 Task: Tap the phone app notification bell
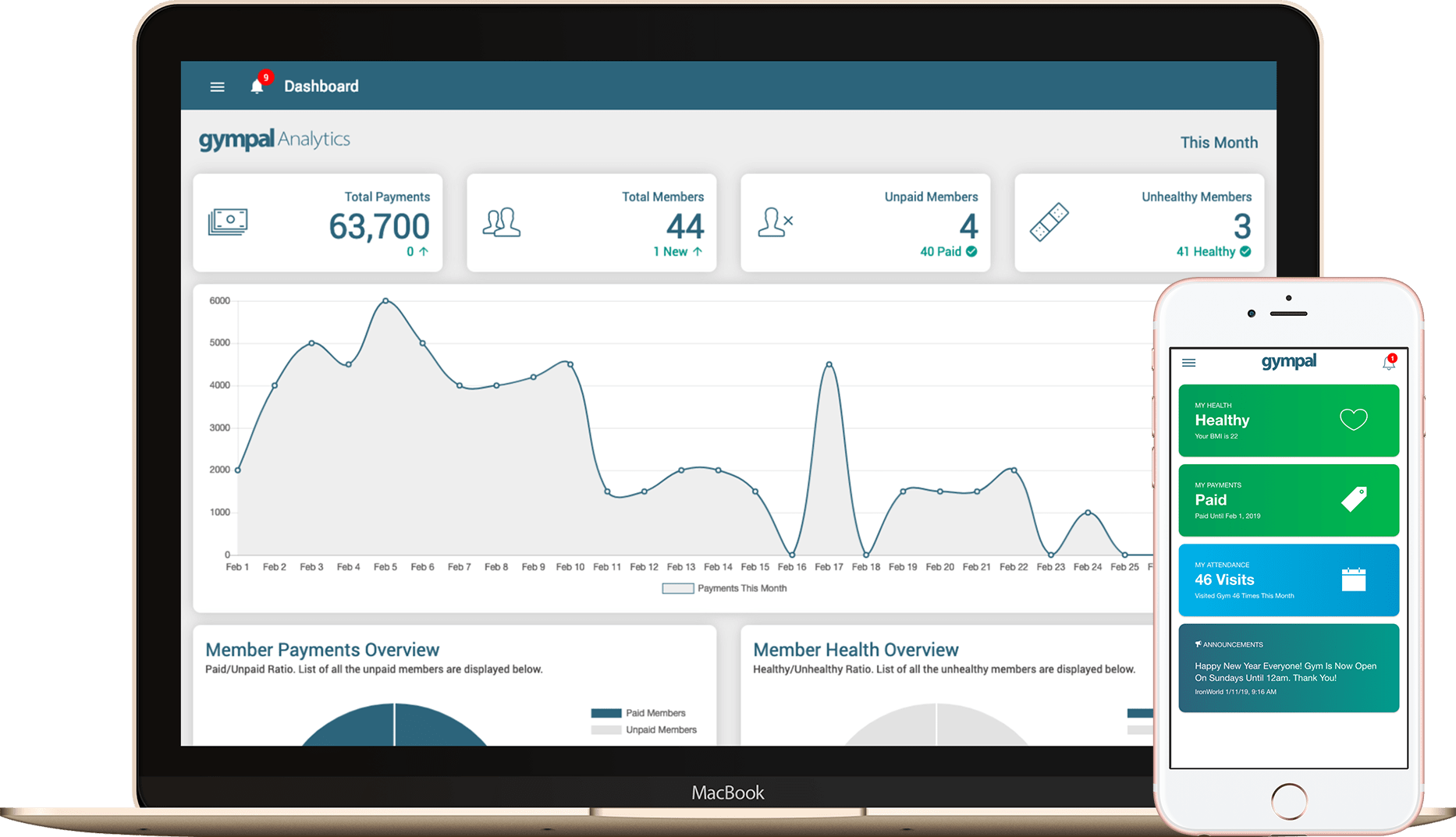point(1388,363)
